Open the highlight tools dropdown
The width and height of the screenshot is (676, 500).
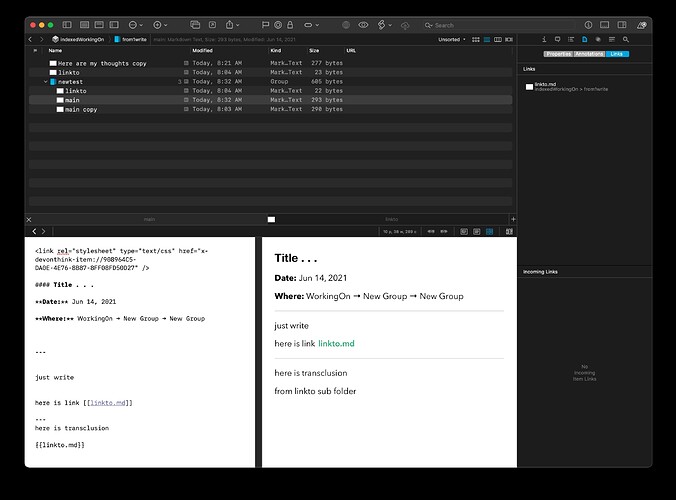[385, 25]
